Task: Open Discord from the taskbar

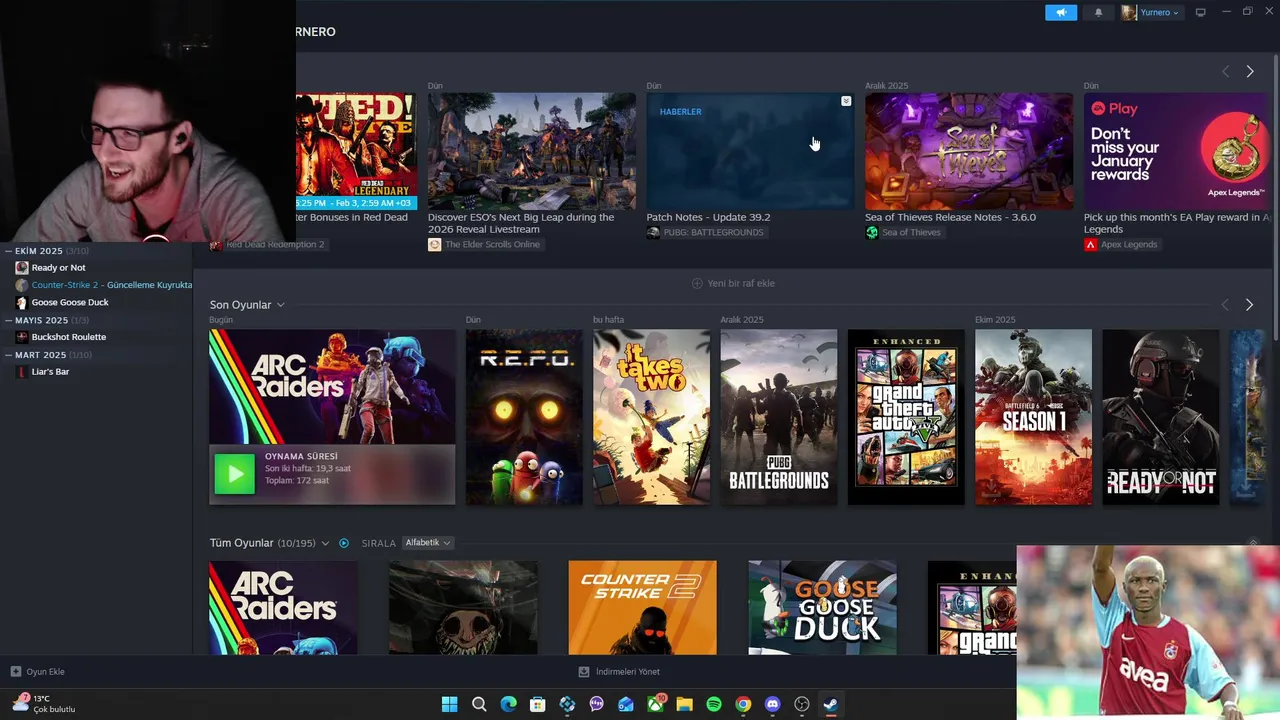Action: [772, 704]
